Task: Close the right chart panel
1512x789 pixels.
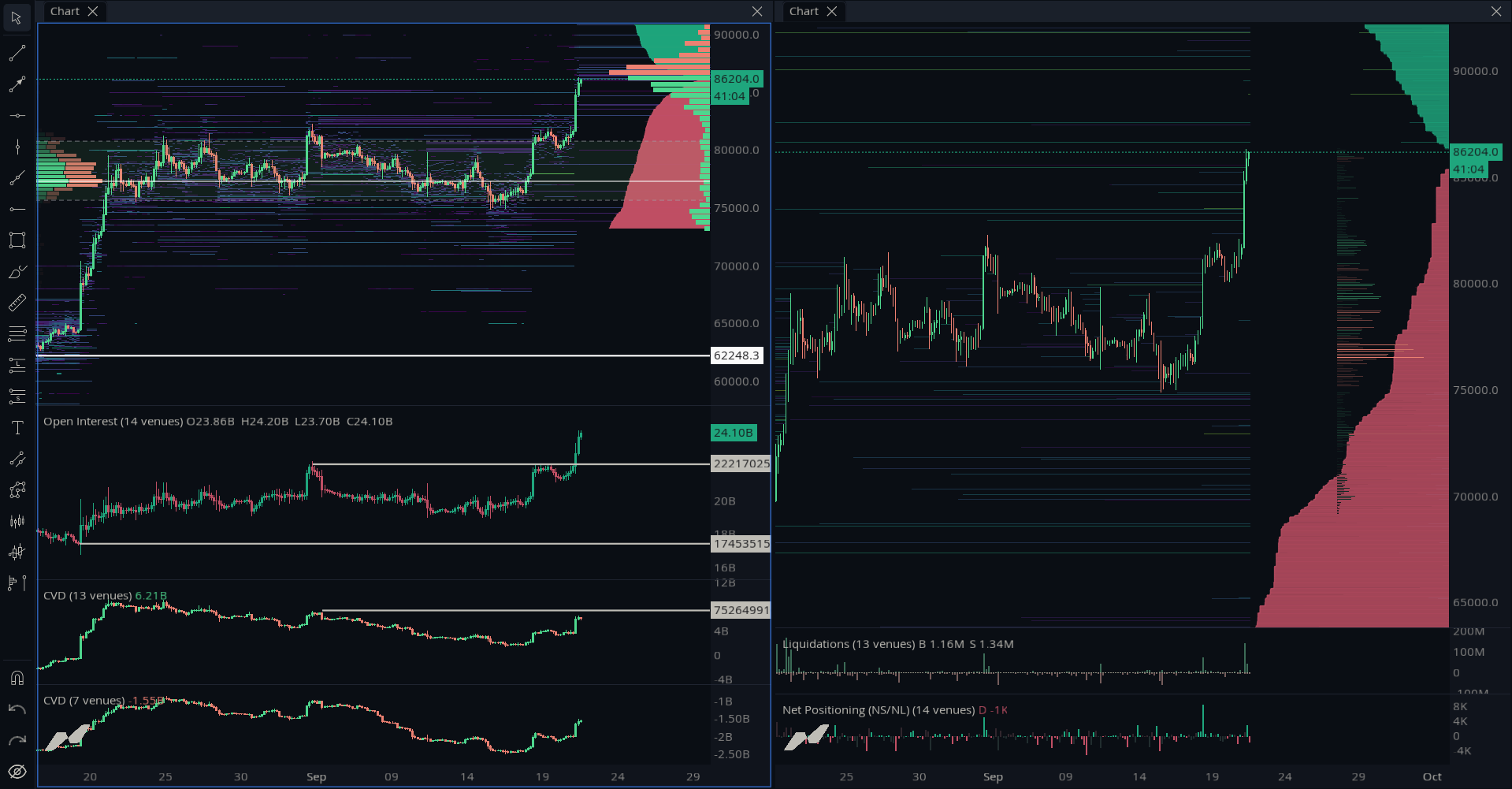Action: click(x=1496, y=11)
